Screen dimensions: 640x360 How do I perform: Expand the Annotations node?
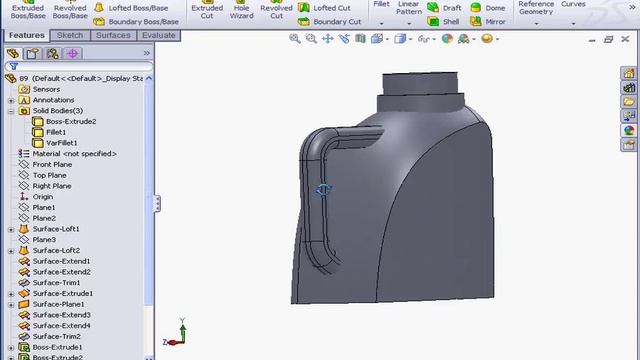[x=11, y=100]
